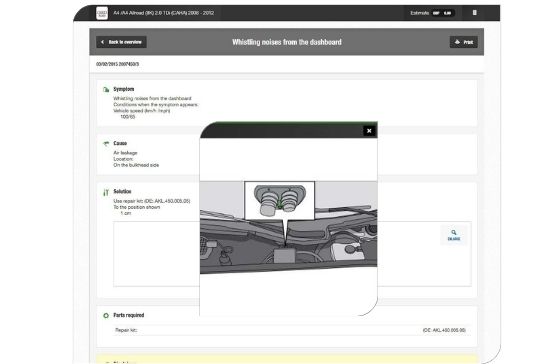
Task: Close the diagram popup with the X
Action: click(369, 131)
